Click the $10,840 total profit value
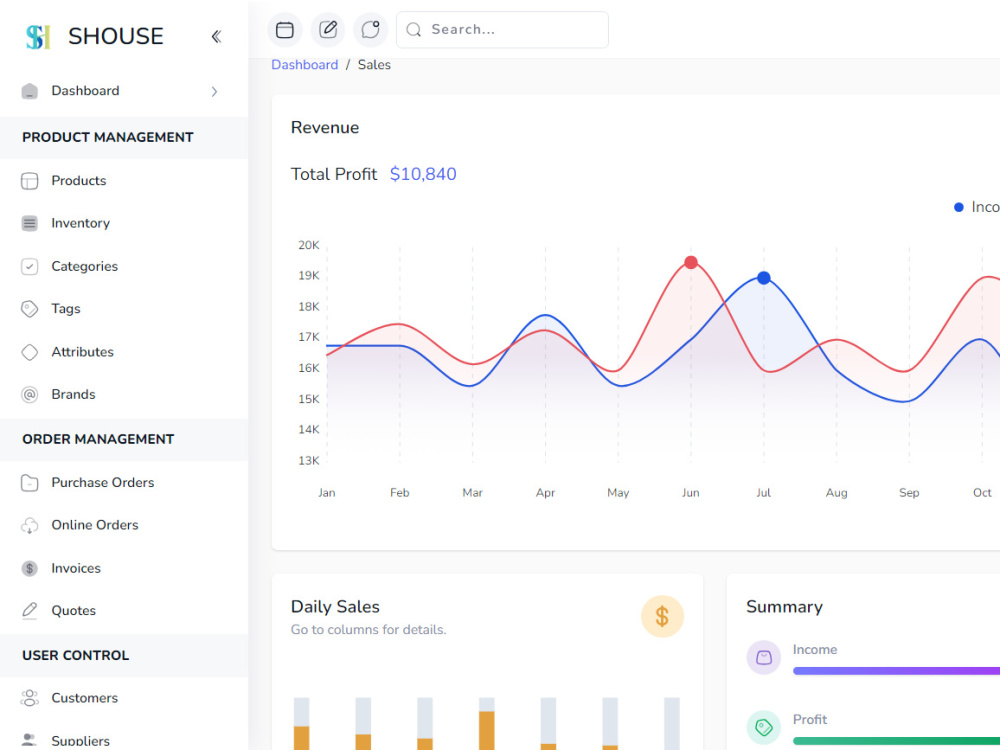The height and width of the screenshot is (750, 1000). pyautogui.click(x=423, y=174)
